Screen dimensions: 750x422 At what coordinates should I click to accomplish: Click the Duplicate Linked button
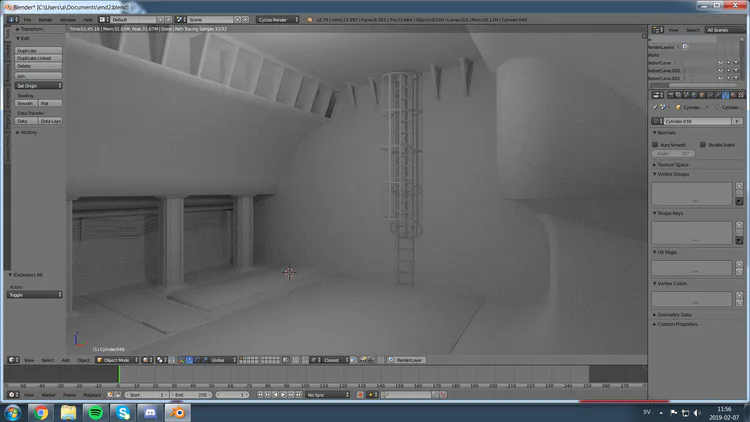click(38, 58)
